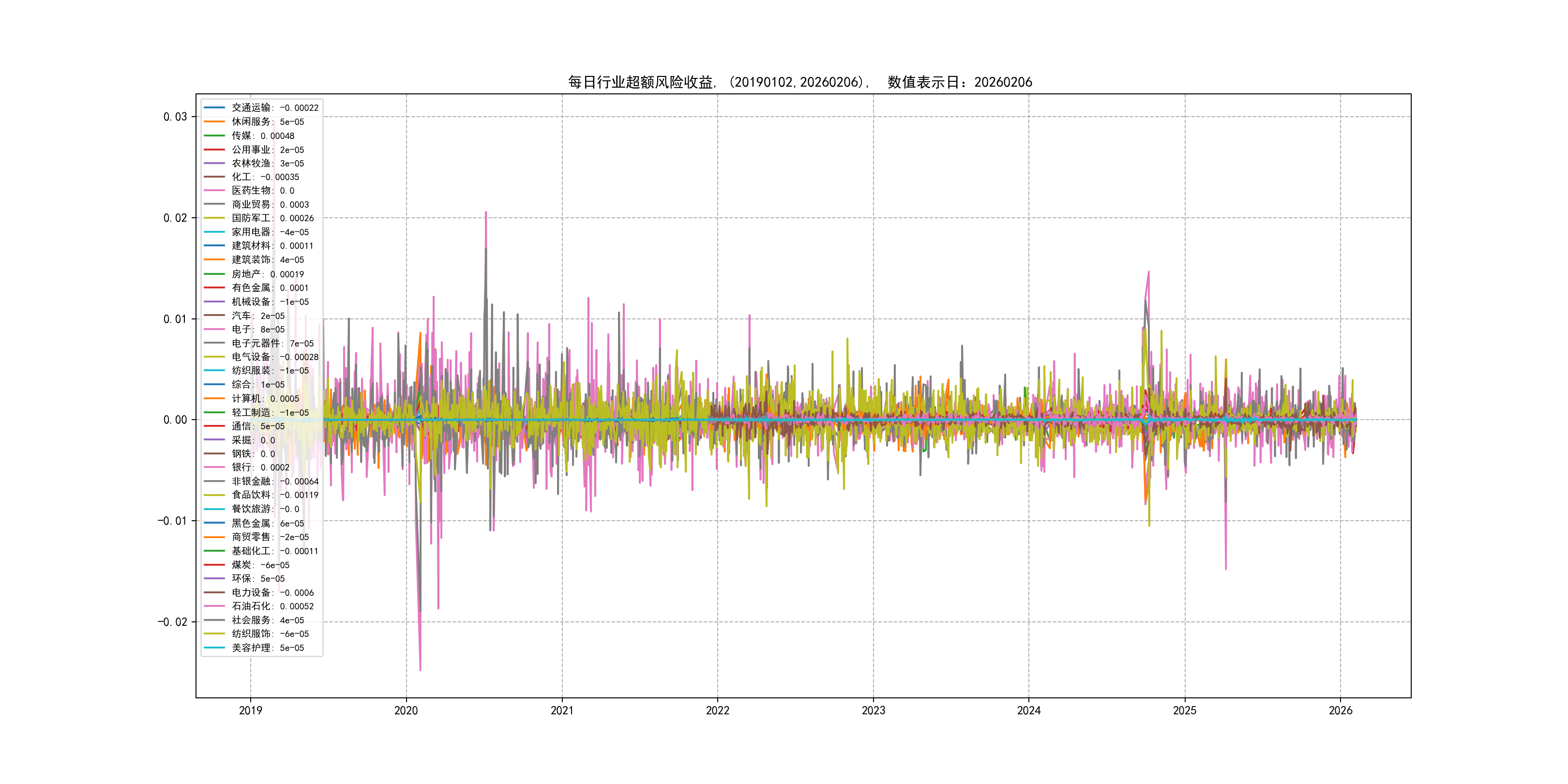Viewport: 1568px width, 784px height.
Task: Click the -0.02 y-axis tick label
Action: click(172, 622)
